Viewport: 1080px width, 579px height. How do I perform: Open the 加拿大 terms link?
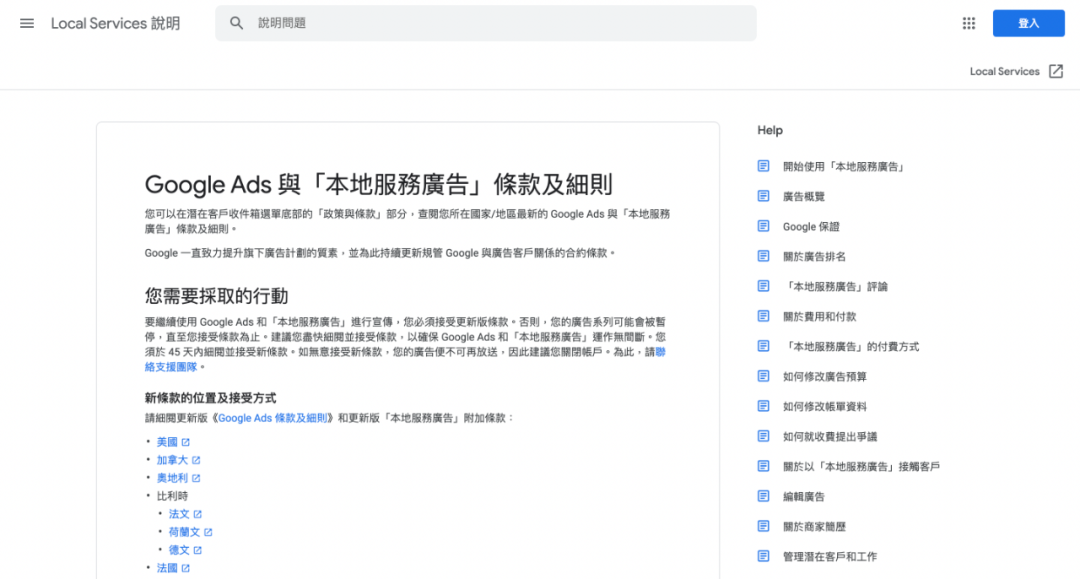[172, 460]
